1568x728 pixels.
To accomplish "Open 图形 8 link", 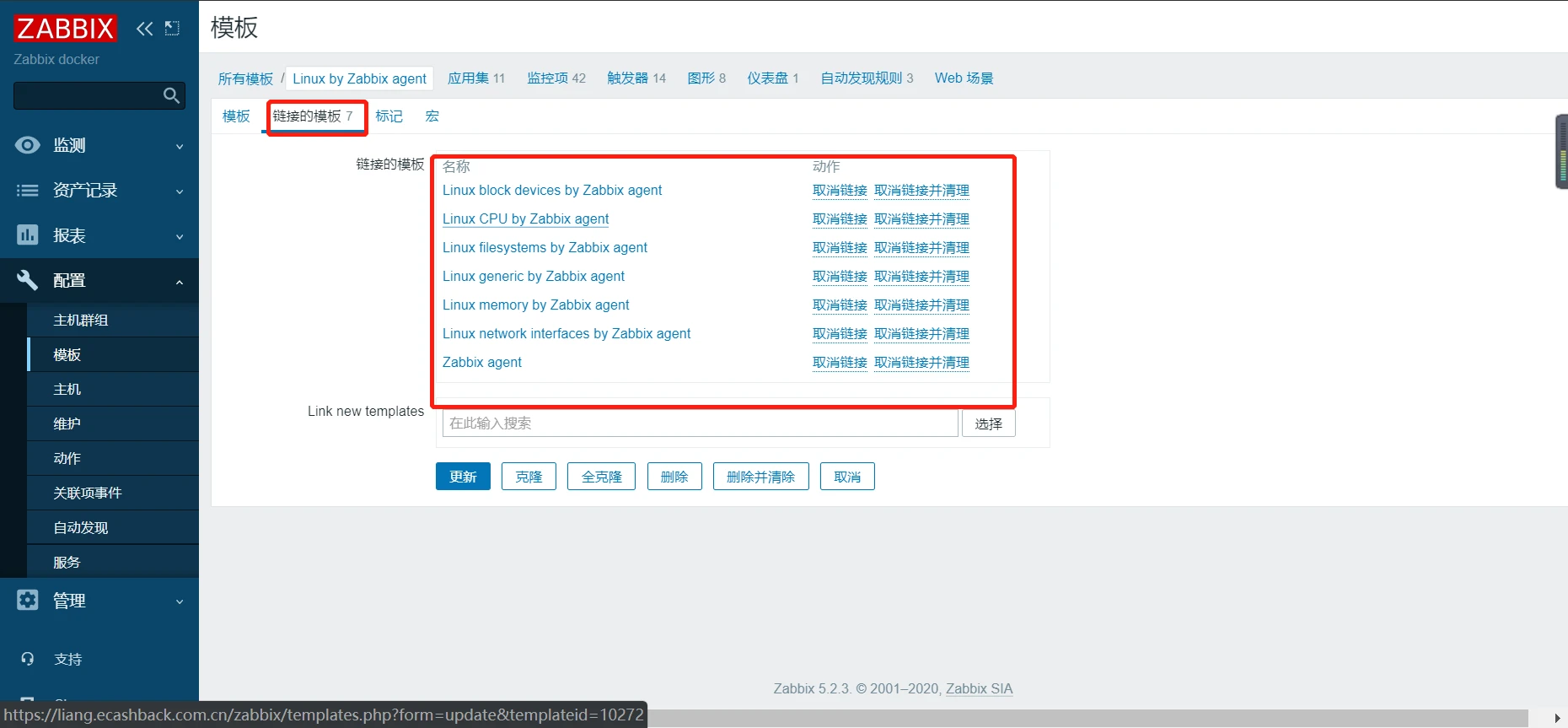I will (x=706, y=78).
